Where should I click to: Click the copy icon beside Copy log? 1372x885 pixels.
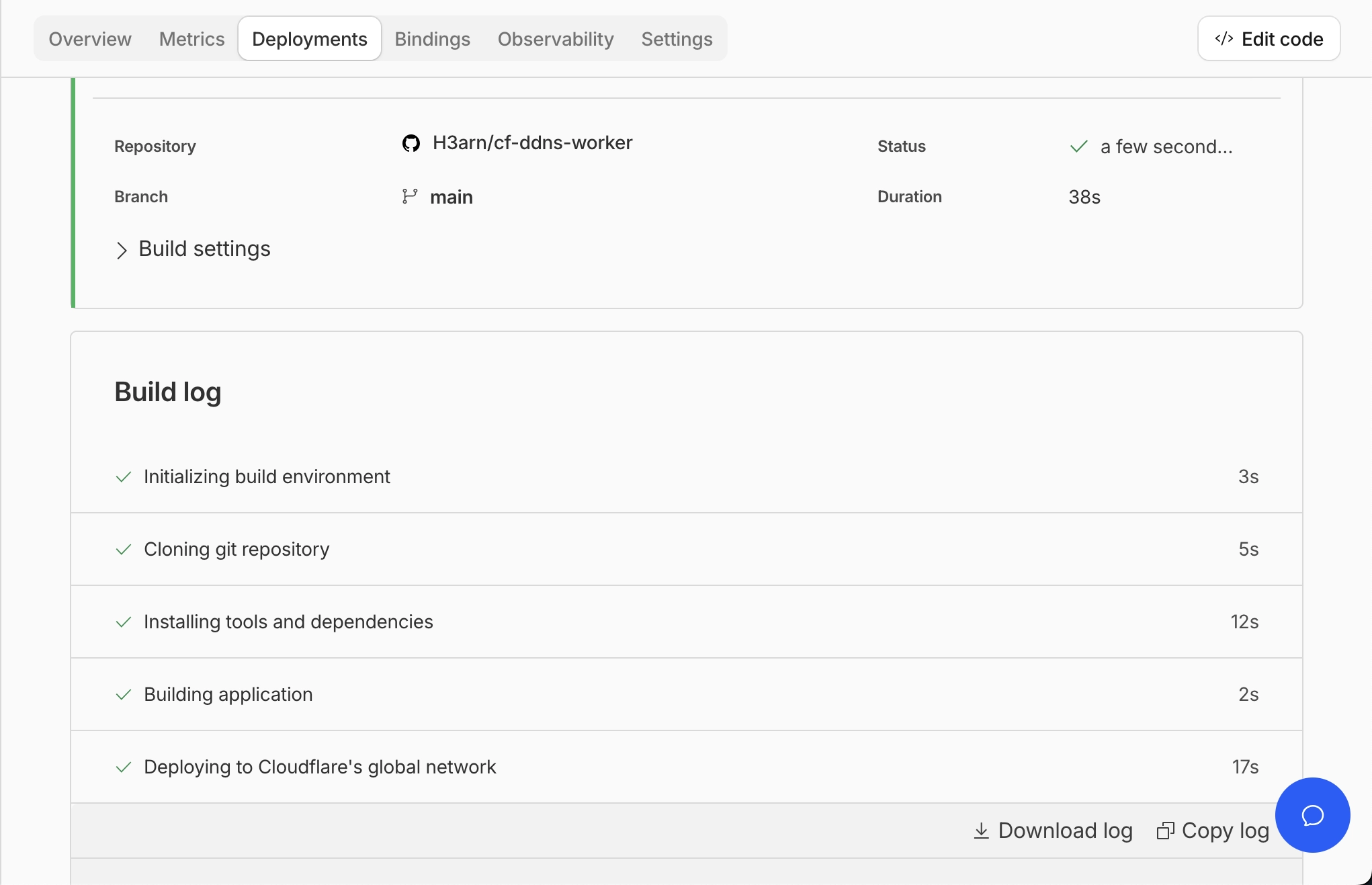tap(1165, 831)
